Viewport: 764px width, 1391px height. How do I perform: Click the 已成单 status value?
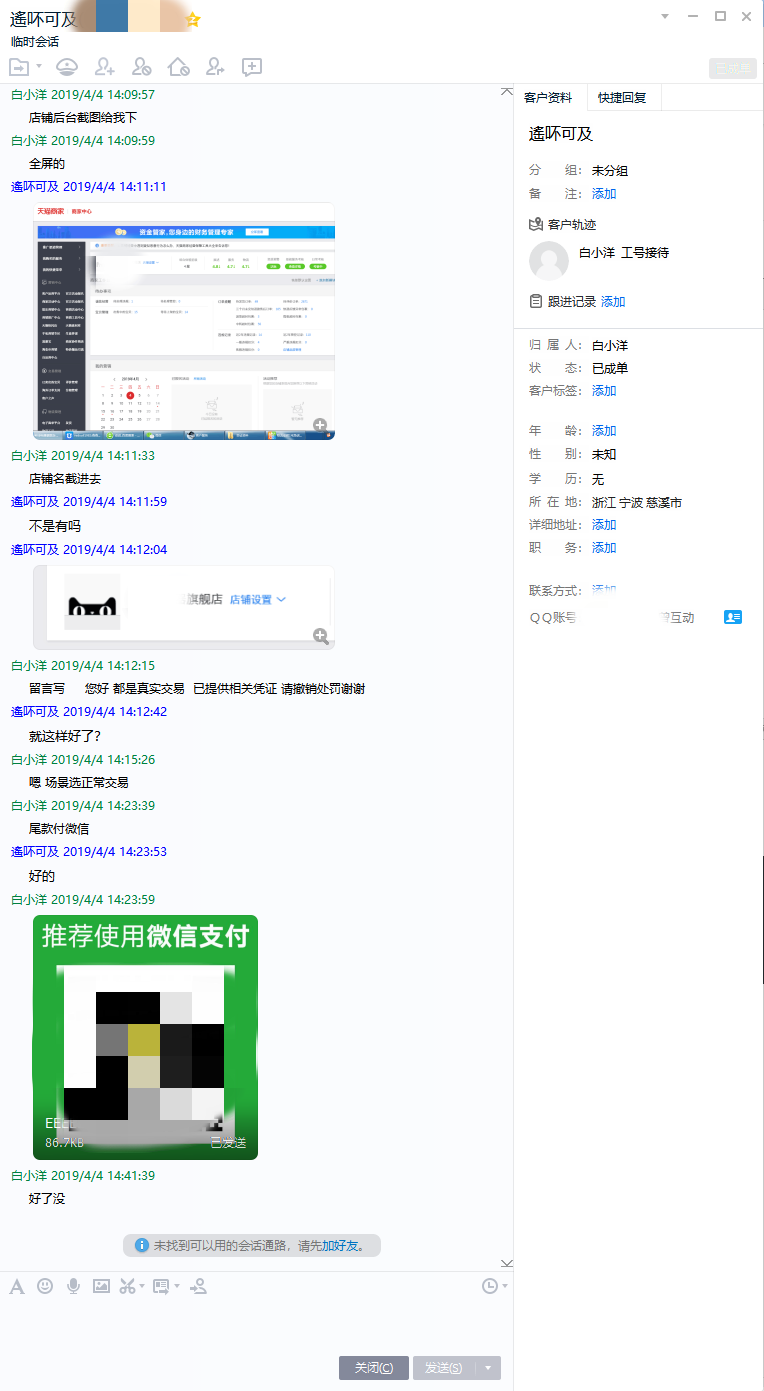(x=610, y=368)
